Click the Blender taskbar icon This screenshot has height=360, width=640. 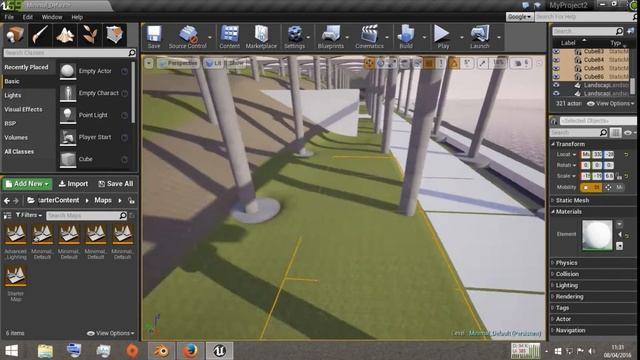tap(162, 351)
